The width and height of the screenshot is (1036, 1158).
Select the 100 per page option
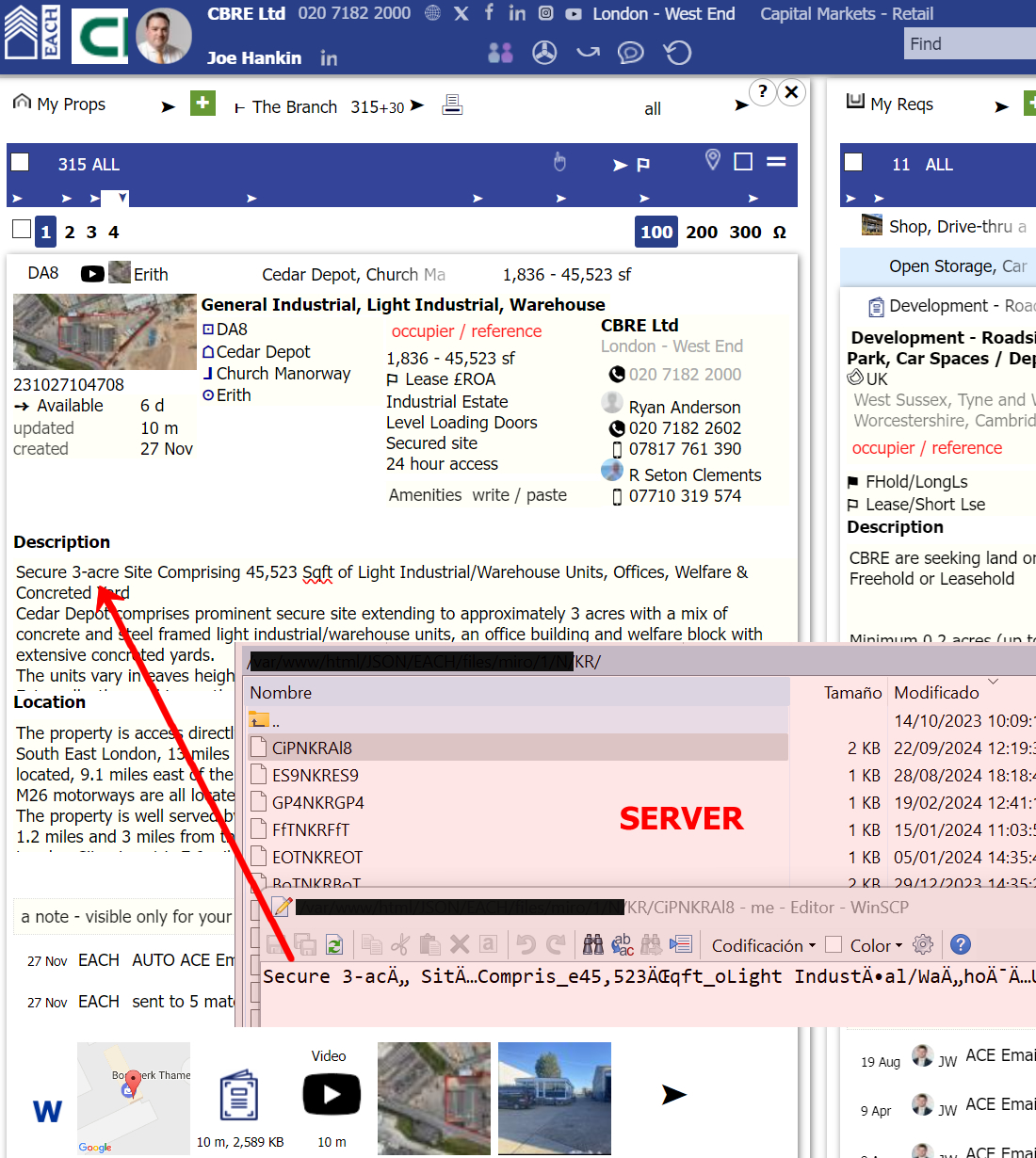coord(656,232)
